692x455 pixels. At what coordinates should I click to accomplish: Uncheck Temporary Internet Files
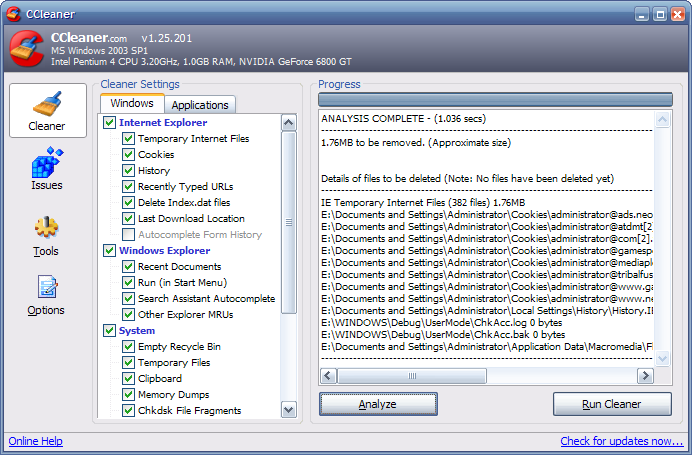coord(128,139)
